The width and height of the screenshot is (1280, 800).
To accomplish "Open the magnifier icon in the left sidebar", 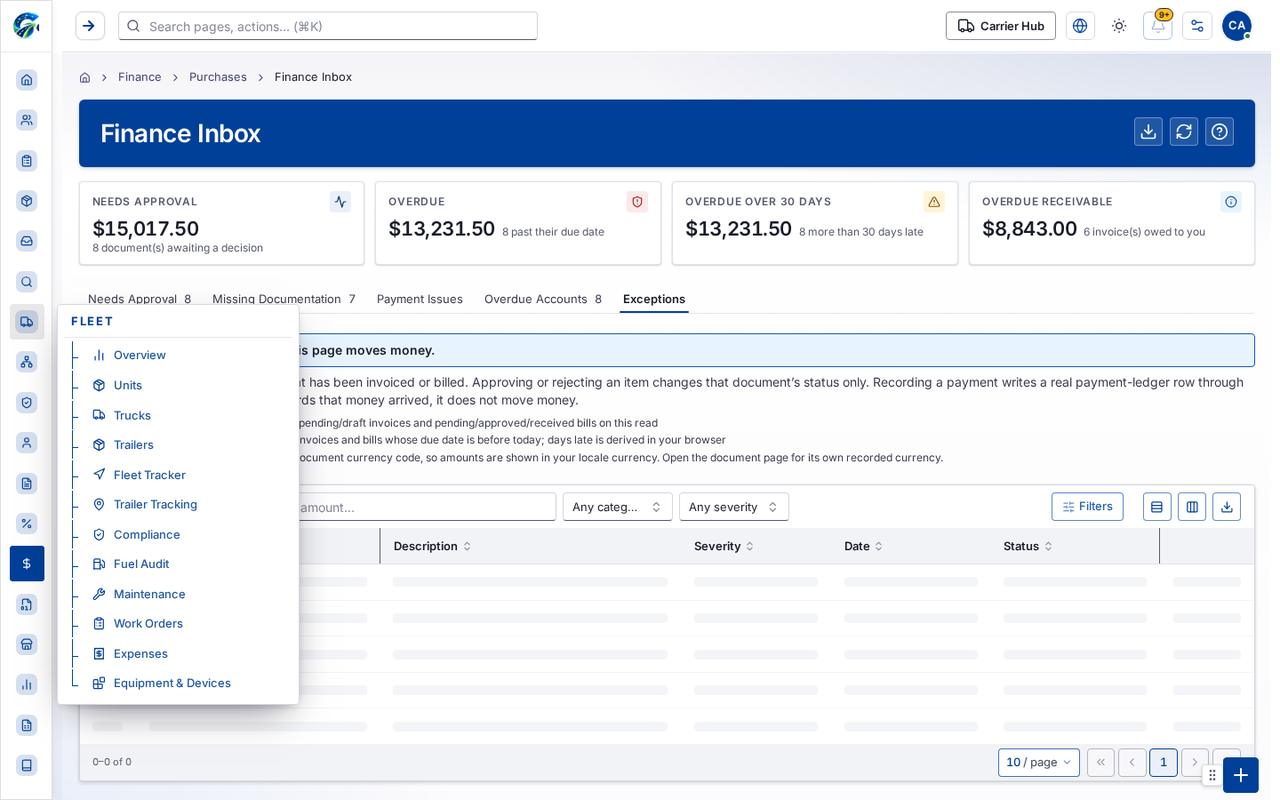I will coord(27,282).
